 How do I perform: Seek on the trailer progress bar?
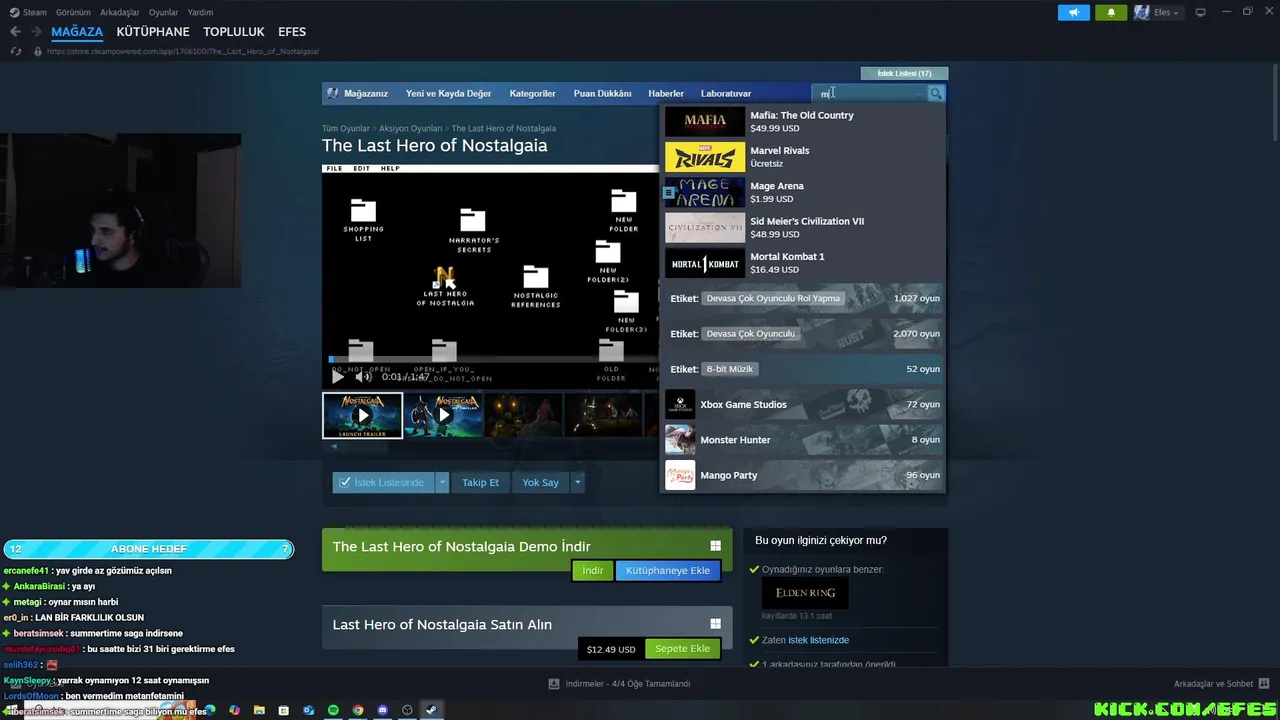click(494, 359)
